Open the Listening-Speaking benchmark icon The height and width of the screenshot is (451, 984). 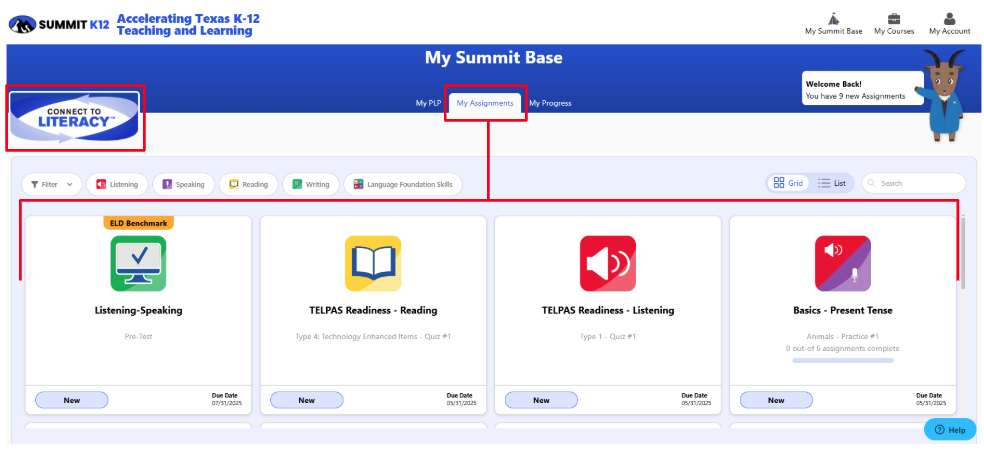pos(138,263)
